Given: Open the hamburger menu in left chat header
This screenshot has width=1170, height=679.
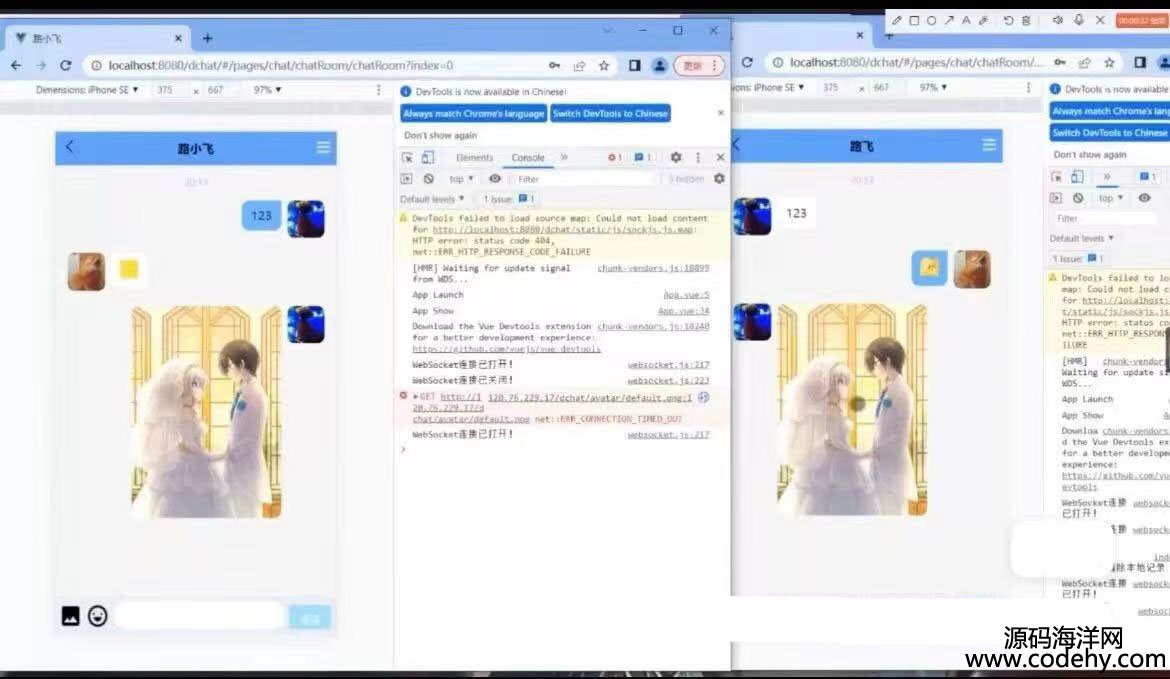Looking at the screenshot, I should (323, 148).
